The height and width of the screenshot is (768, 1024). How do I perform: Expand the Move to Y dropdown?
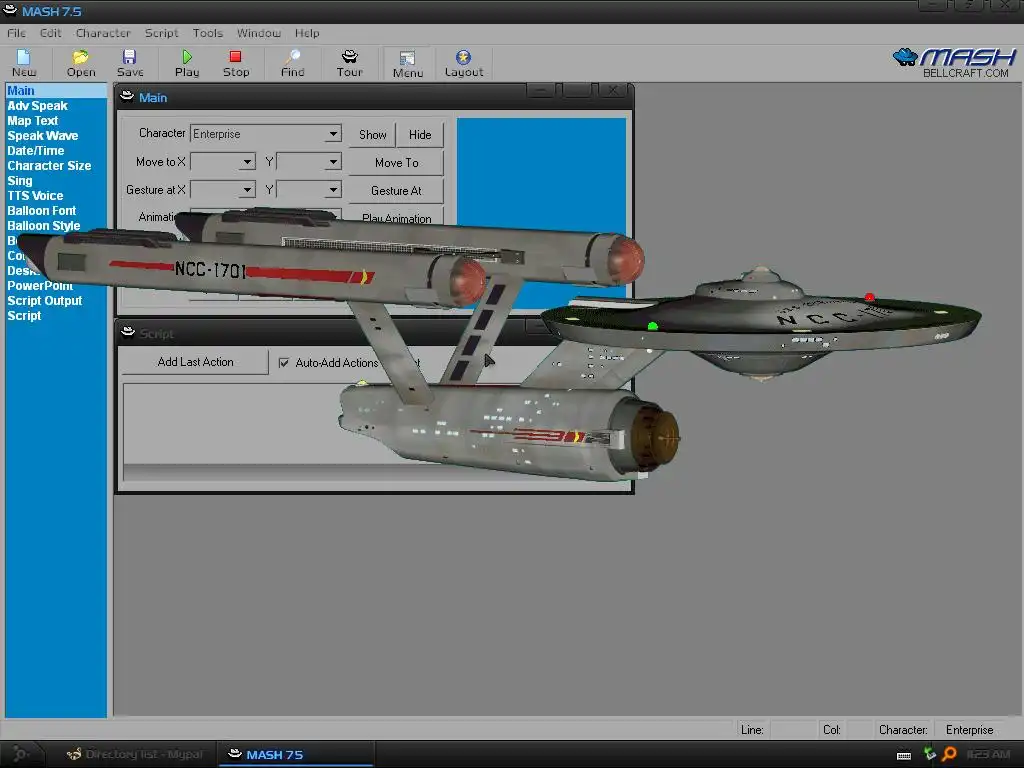point(333,161)
